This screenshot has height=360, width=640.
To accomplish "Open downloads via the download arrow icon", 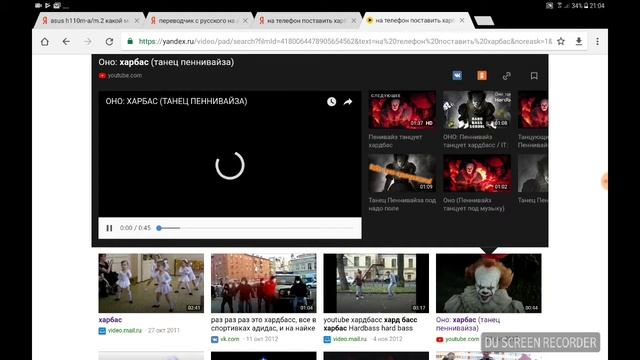I will point(579,41).
